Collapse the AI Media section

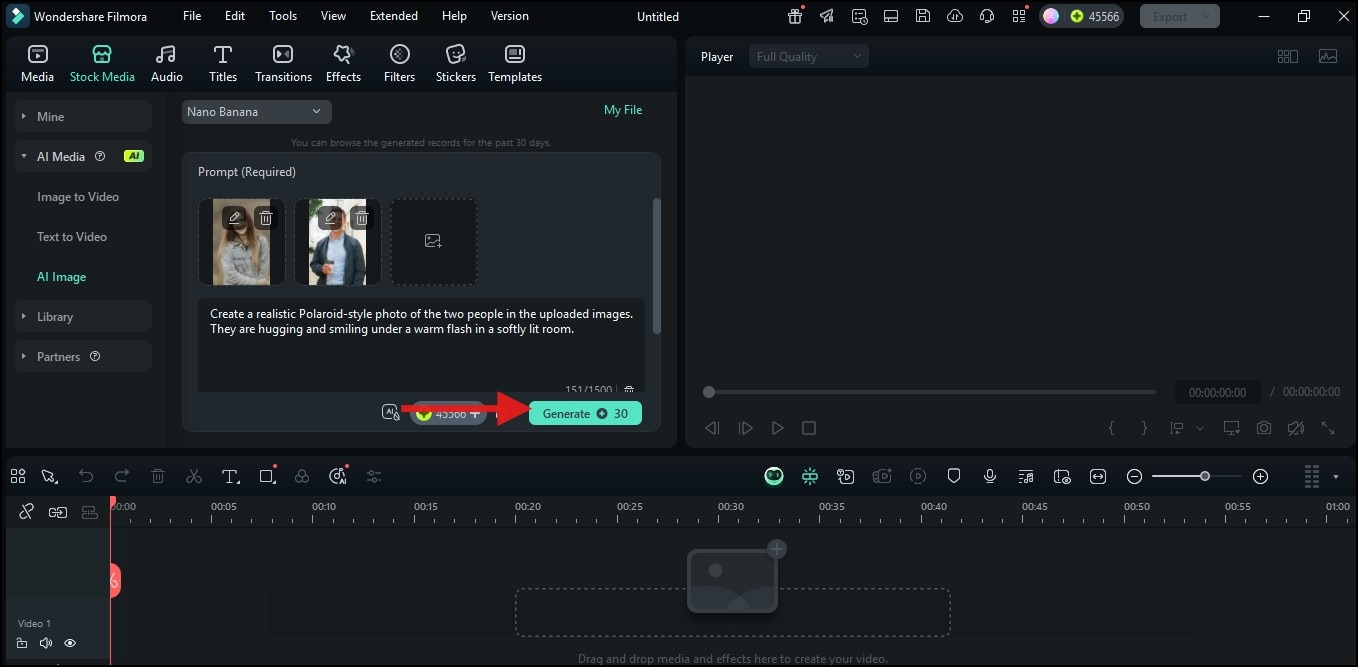24,157
